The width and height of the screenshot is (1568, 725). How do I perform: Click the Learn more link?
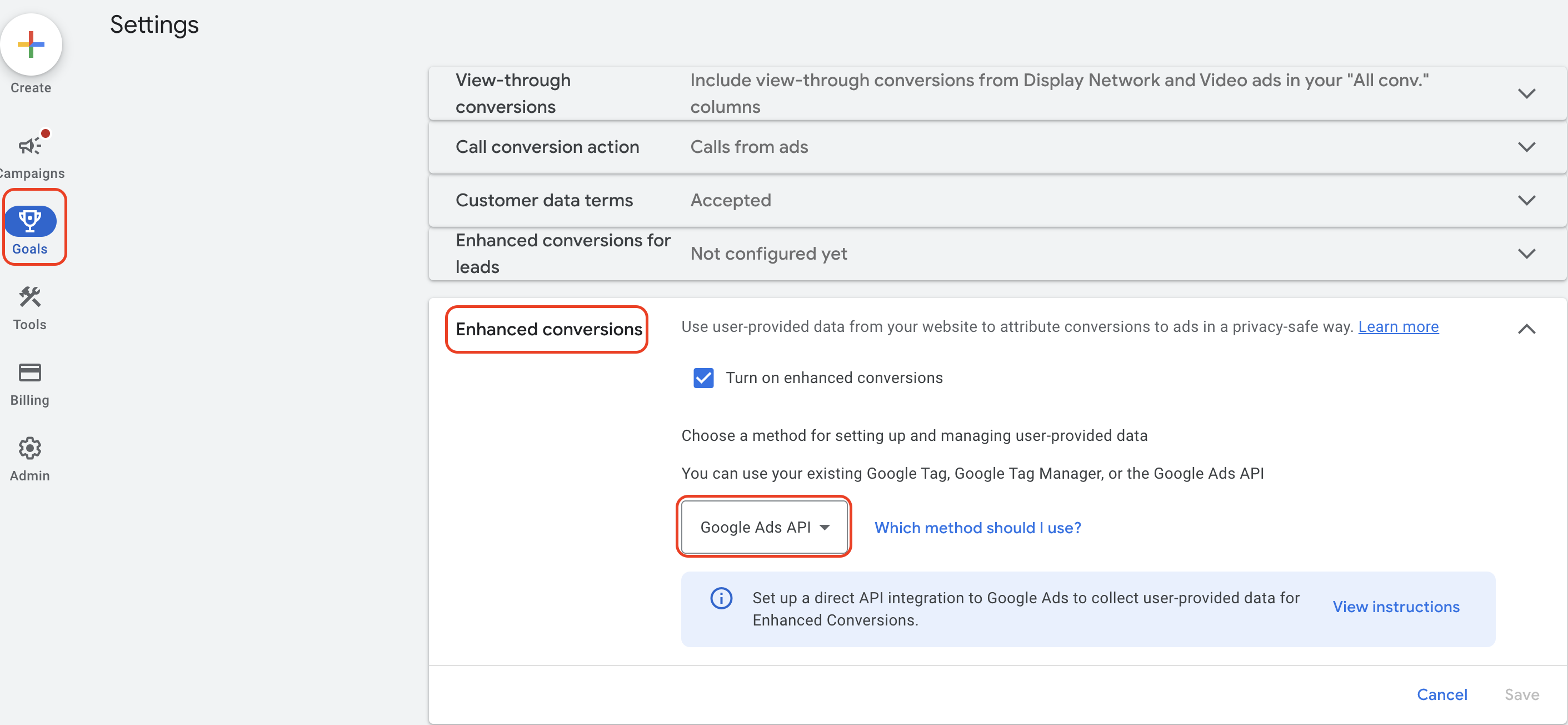[x=1398, y=326]
